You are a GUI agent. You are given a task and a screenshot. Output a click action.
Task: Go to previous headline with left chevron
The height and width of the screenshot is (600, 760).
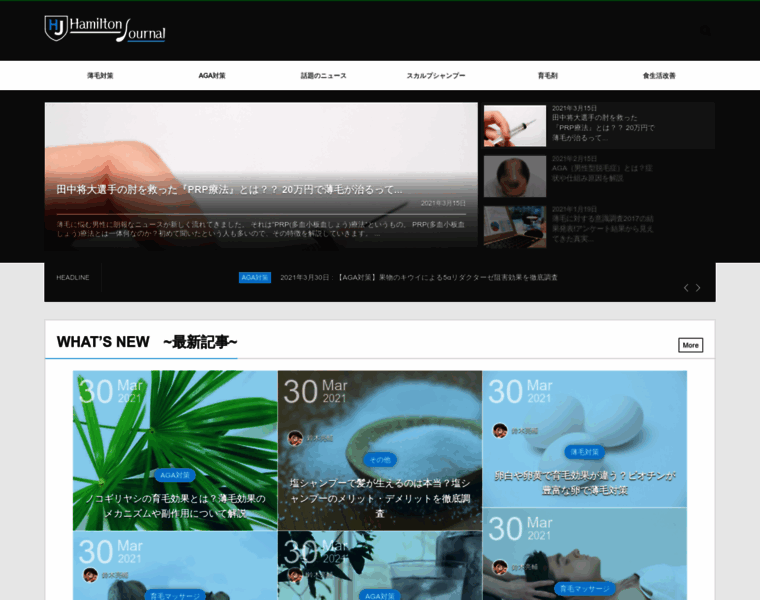(686, 288)
